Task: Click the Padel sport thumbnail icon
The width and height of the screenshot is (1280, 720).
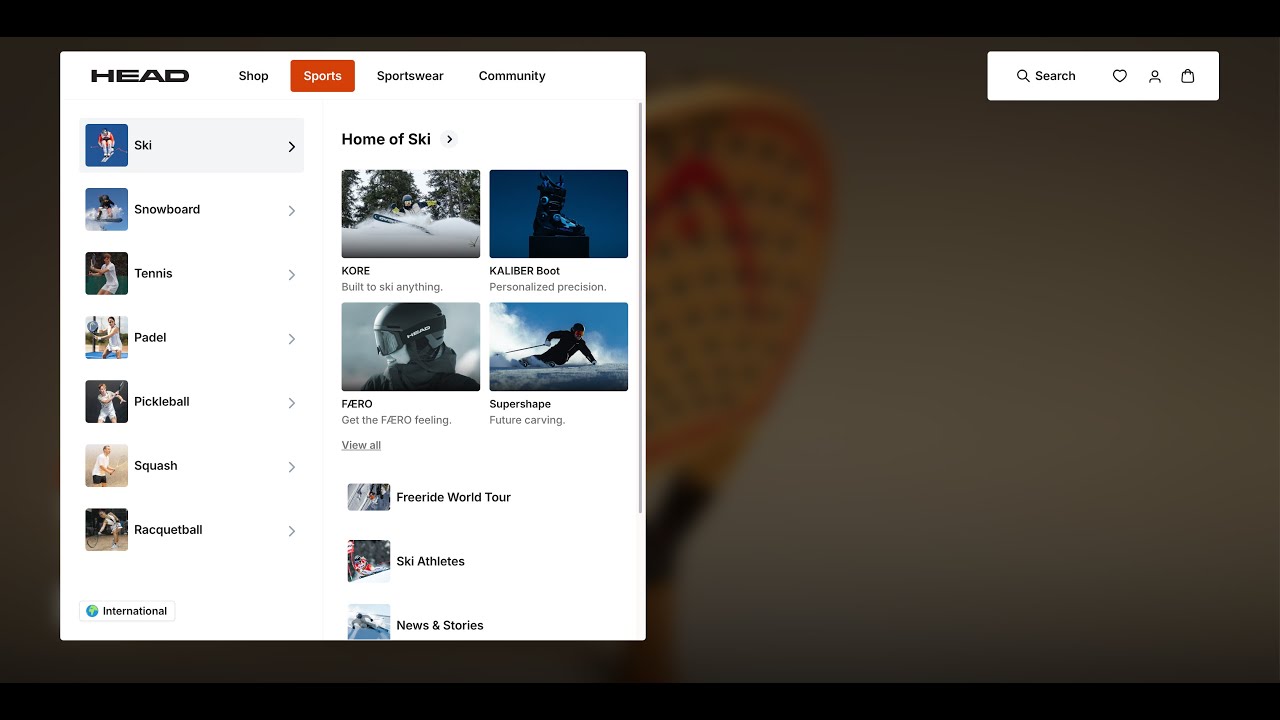Action: pyautogui.click(x=106, y=337)
